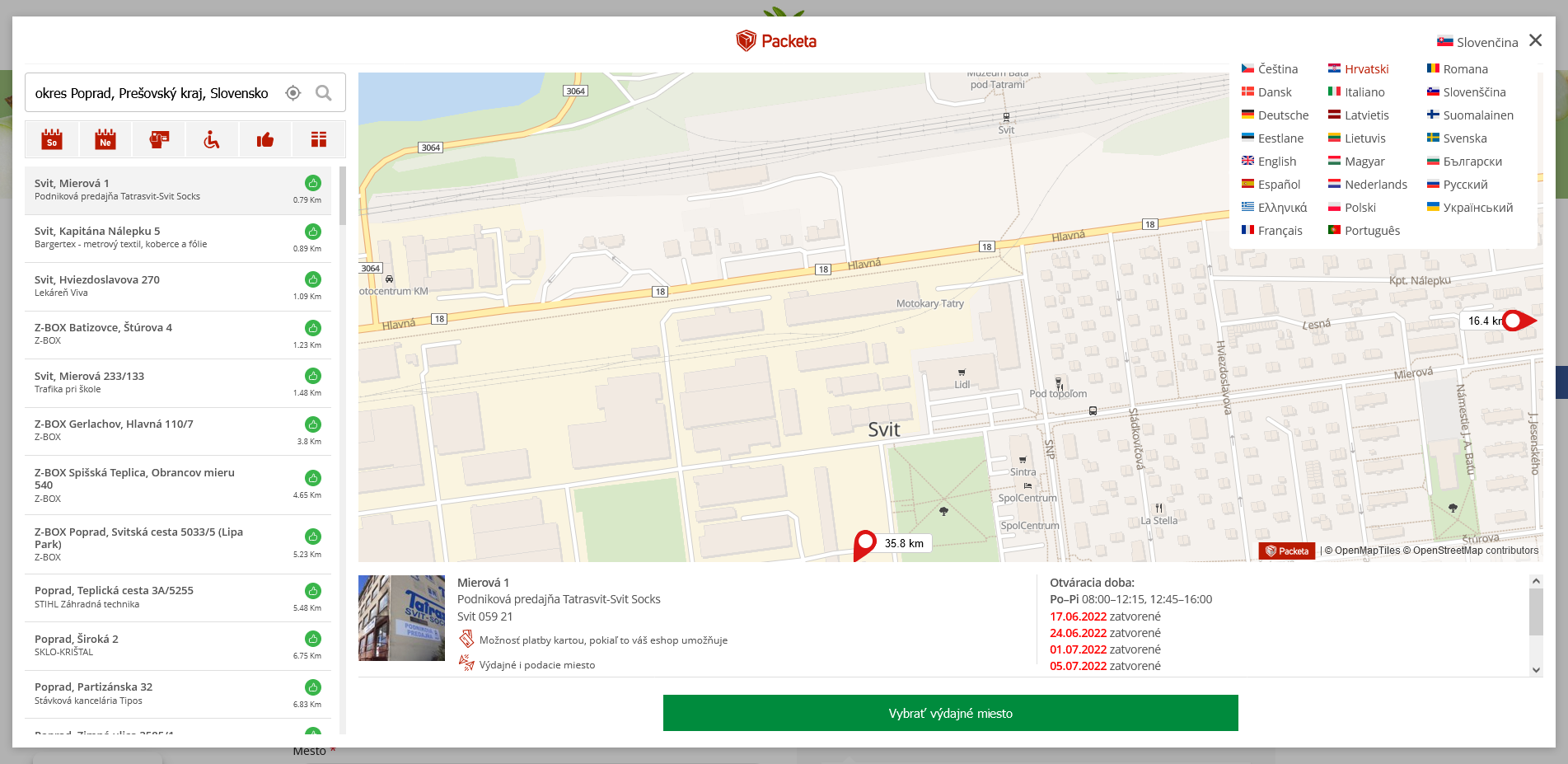Switch language to Español
The image size is (1568, 764).
(x=1271, y=185)
